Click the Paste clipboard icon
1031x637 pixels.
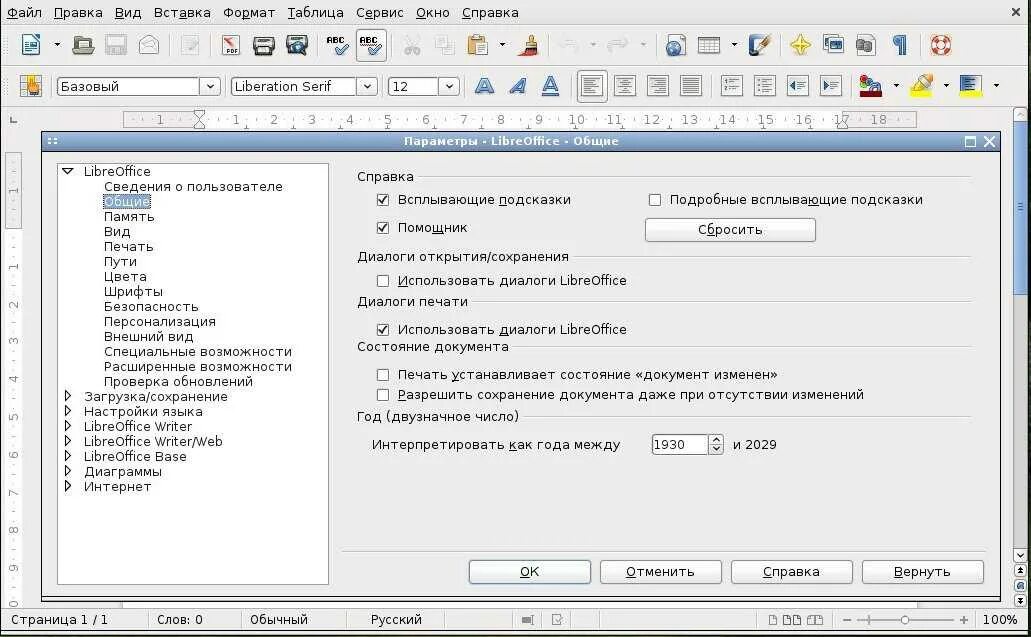478,45
